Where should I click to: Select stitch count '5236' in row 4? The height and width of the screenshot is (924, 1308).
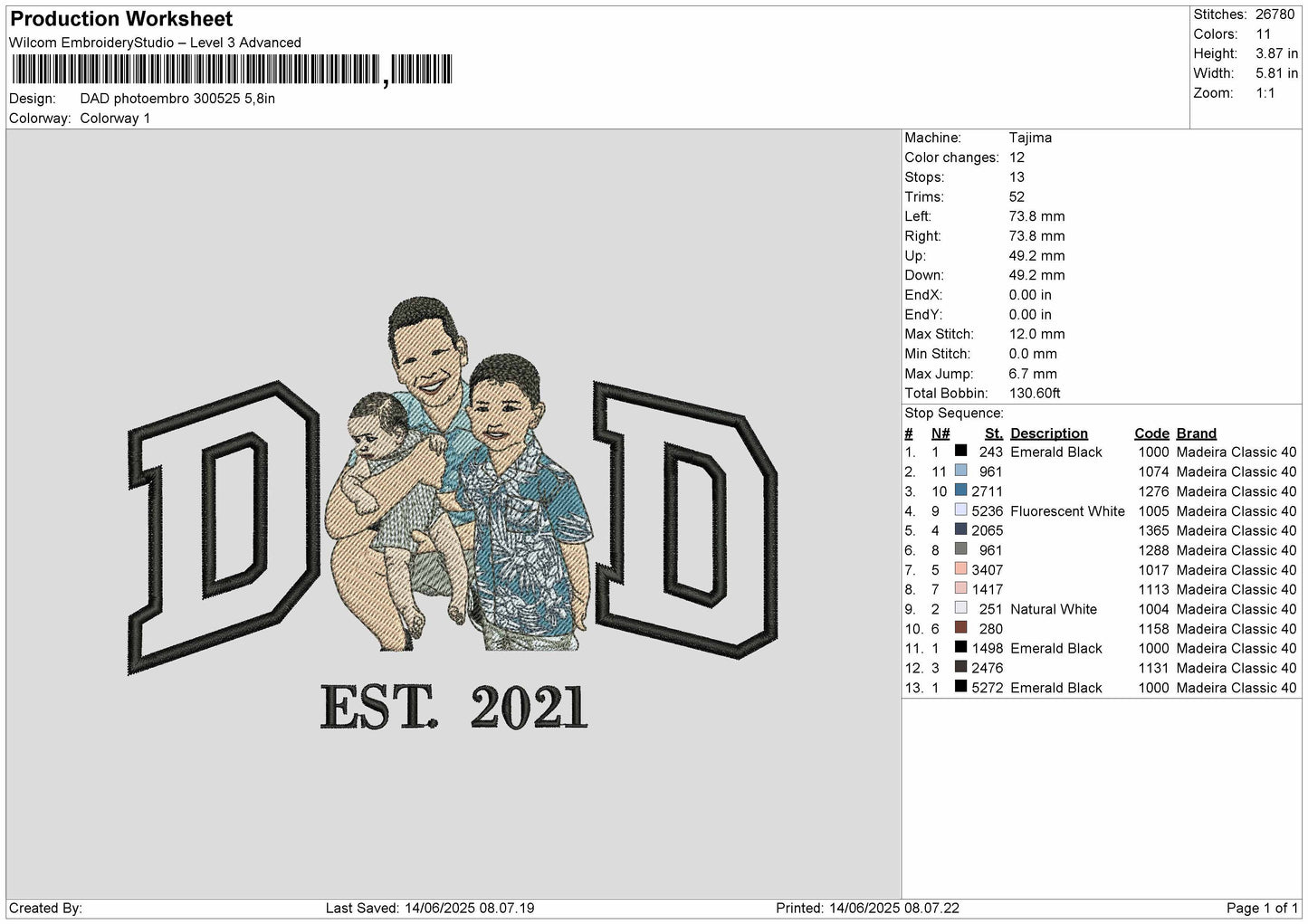tap(987, 510)
